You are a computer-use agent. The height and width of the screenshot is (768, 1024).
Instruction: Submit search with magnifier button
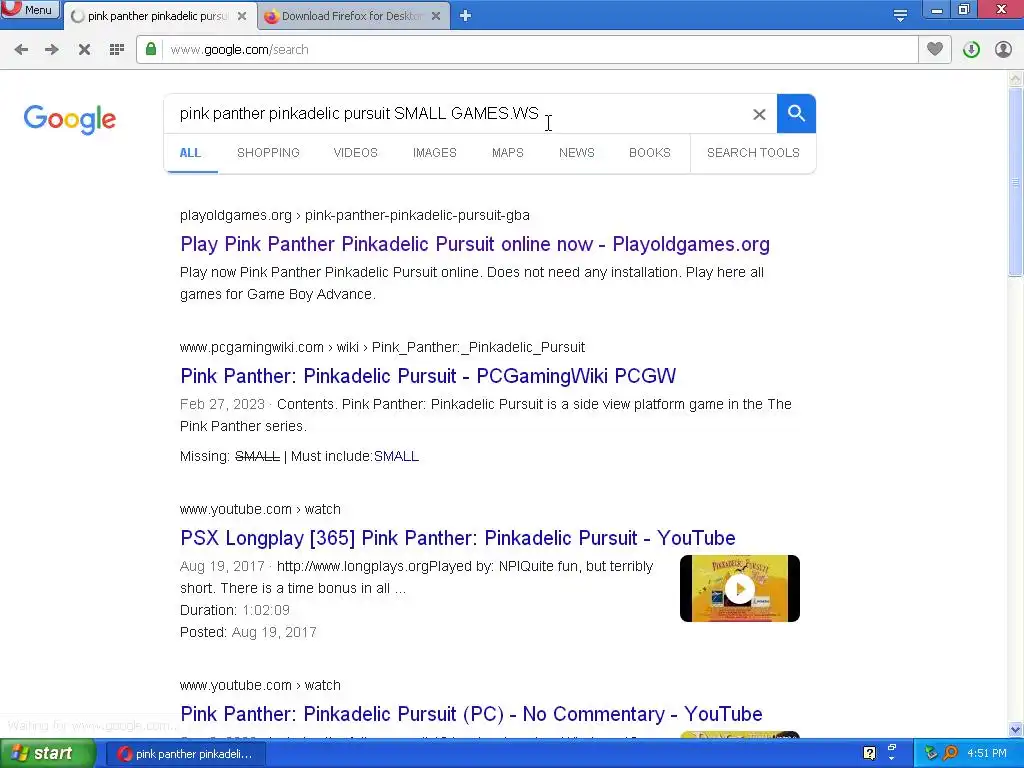coord(796,114)
